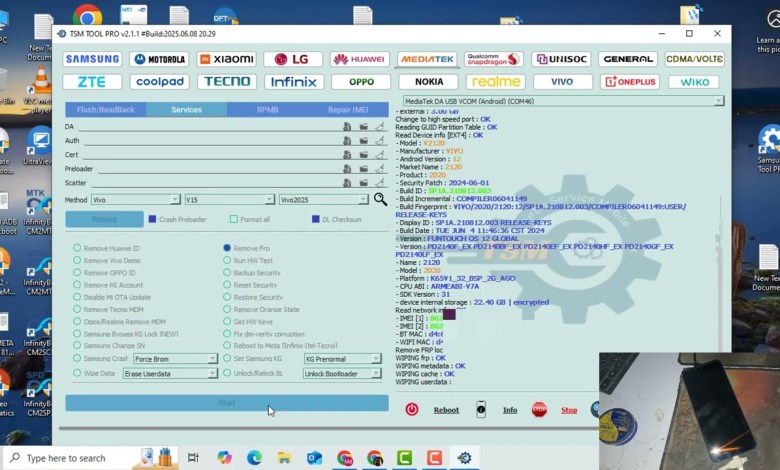780x470 pixels.
Task: Click the Start button
Action: coord(227,403)
